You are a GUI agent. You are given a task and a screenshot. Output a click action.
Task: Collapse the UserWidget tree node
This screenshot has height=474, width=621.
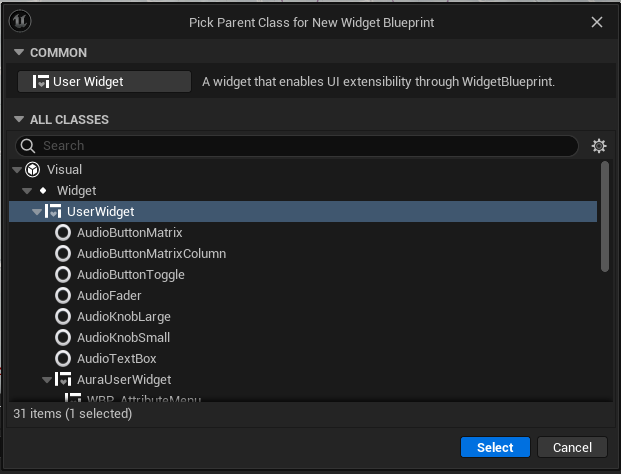coord(37,212)
